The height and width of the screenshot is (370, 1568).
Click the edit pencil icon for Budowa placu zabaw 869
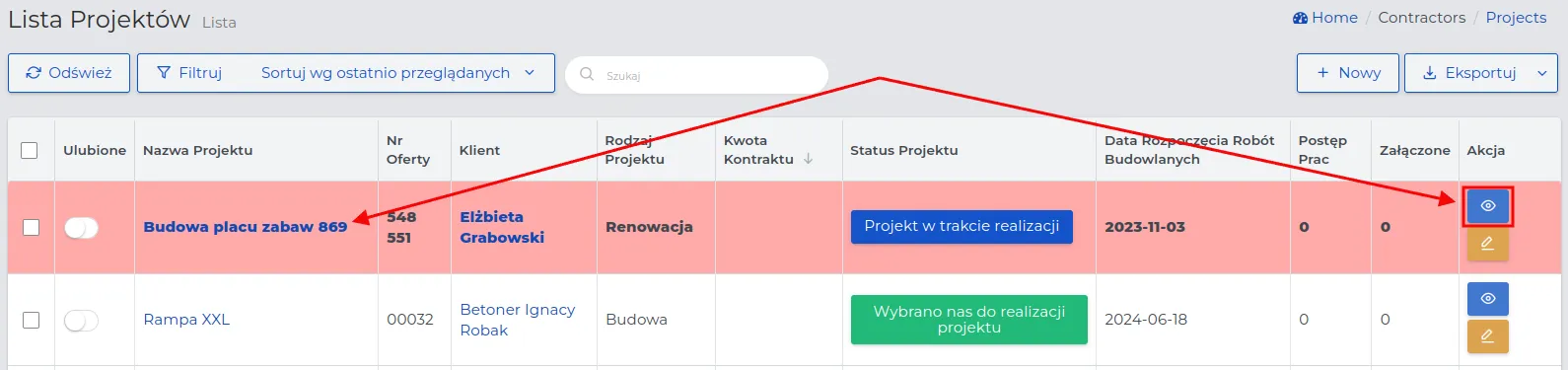tap(1487, 243)
